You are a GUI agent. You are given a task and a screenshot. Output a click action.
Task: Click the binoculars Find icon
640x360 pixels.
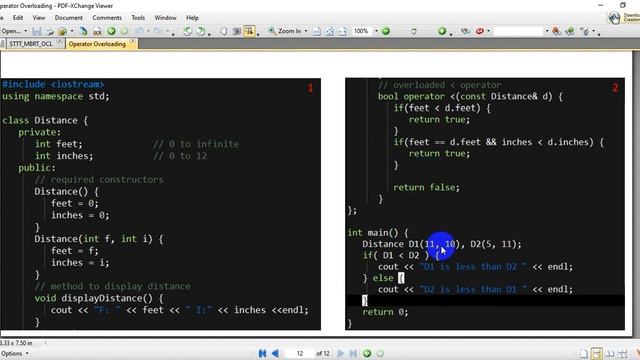465,31
